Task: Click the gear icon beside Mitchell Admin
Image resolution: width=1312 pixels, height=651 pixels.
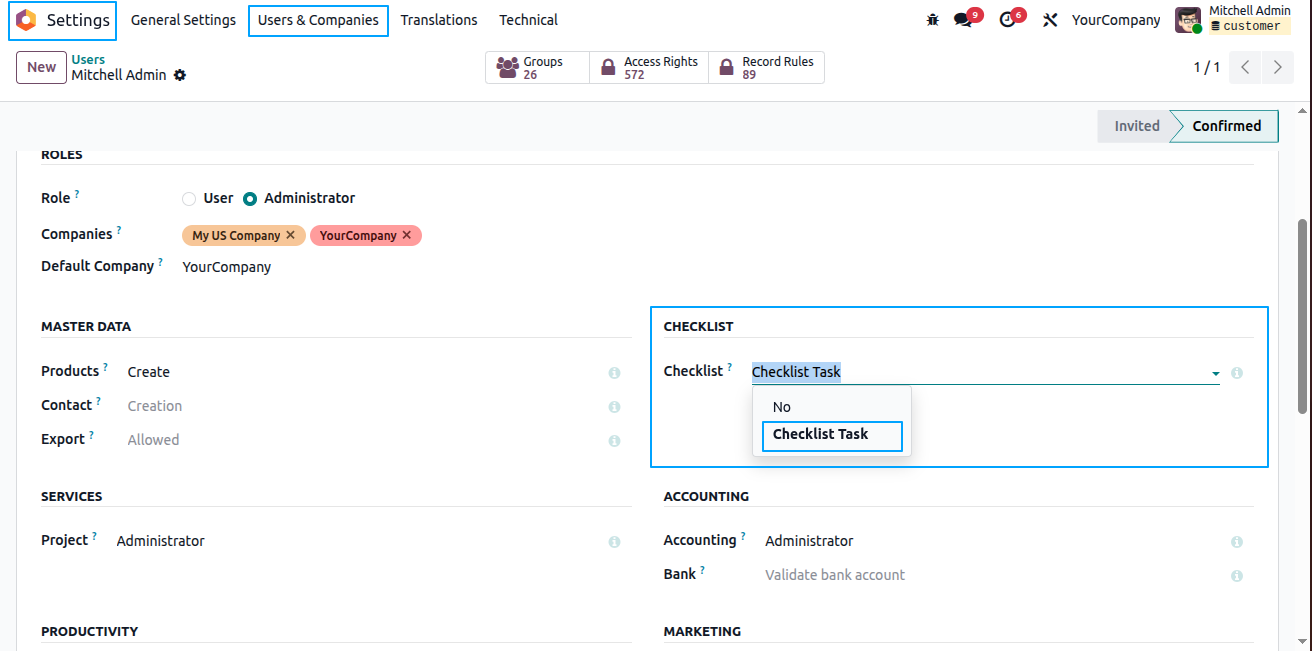Action: pyautogui.click(x=180, y=75)
